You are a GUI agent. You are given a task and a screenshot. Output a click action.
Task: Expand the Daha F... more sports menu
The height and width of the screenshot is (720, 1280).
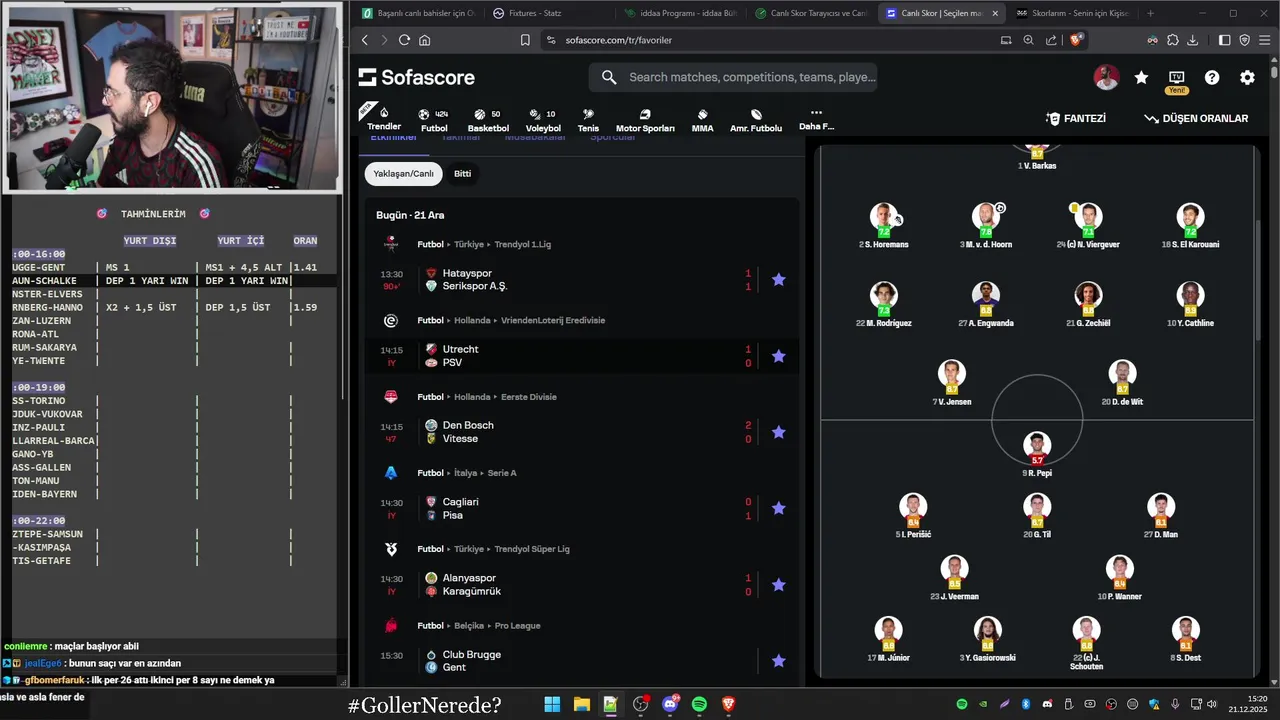816,120
